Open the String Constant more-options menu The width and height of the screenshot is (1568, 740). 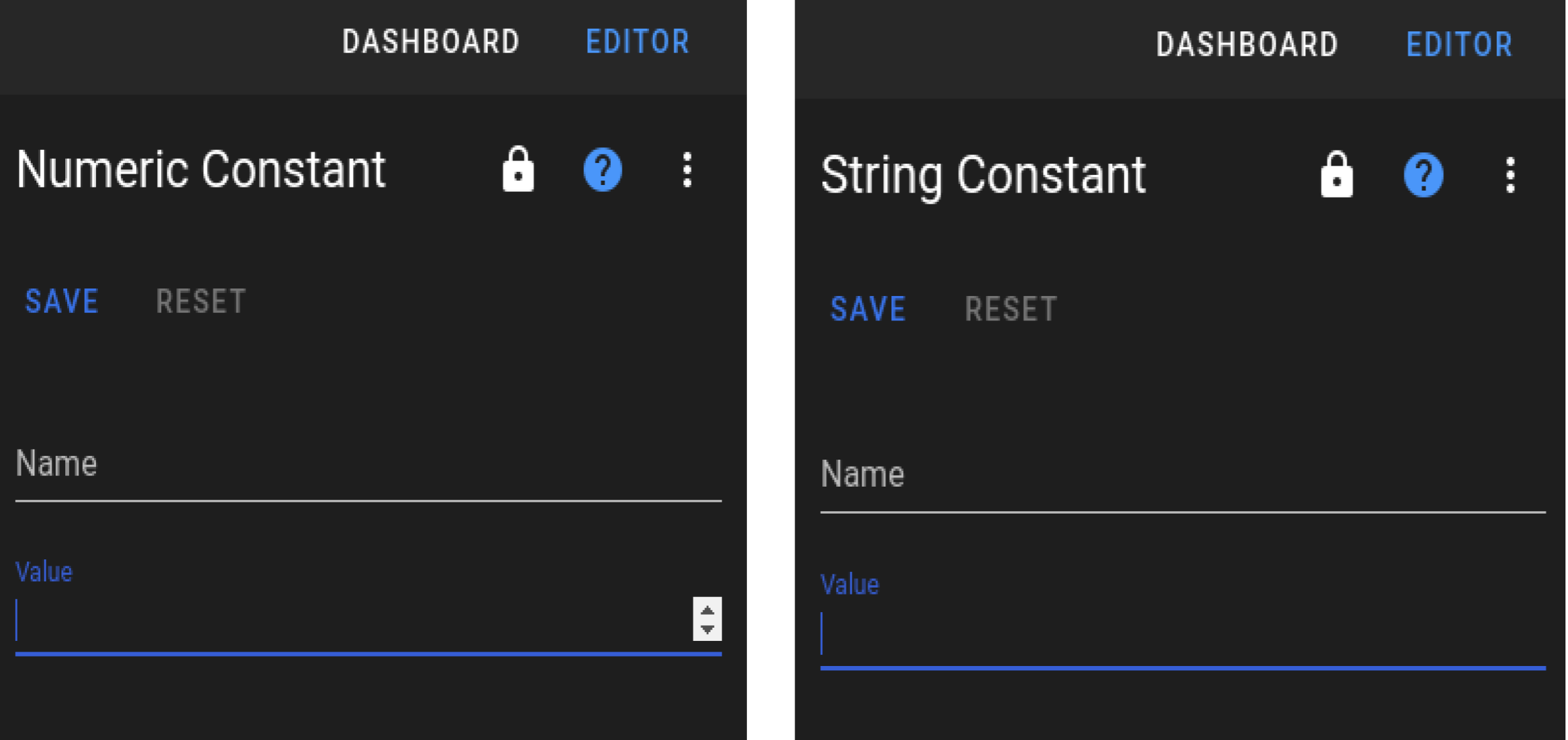(1510, 175)
